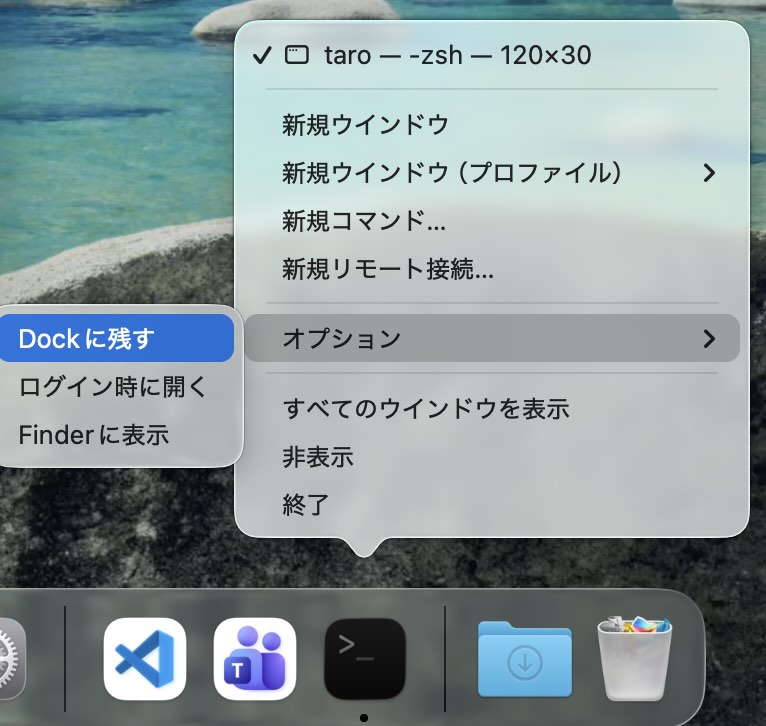Open the Trash in the Dock
Screen dimensions: 766x726
[x=635, y=658]
